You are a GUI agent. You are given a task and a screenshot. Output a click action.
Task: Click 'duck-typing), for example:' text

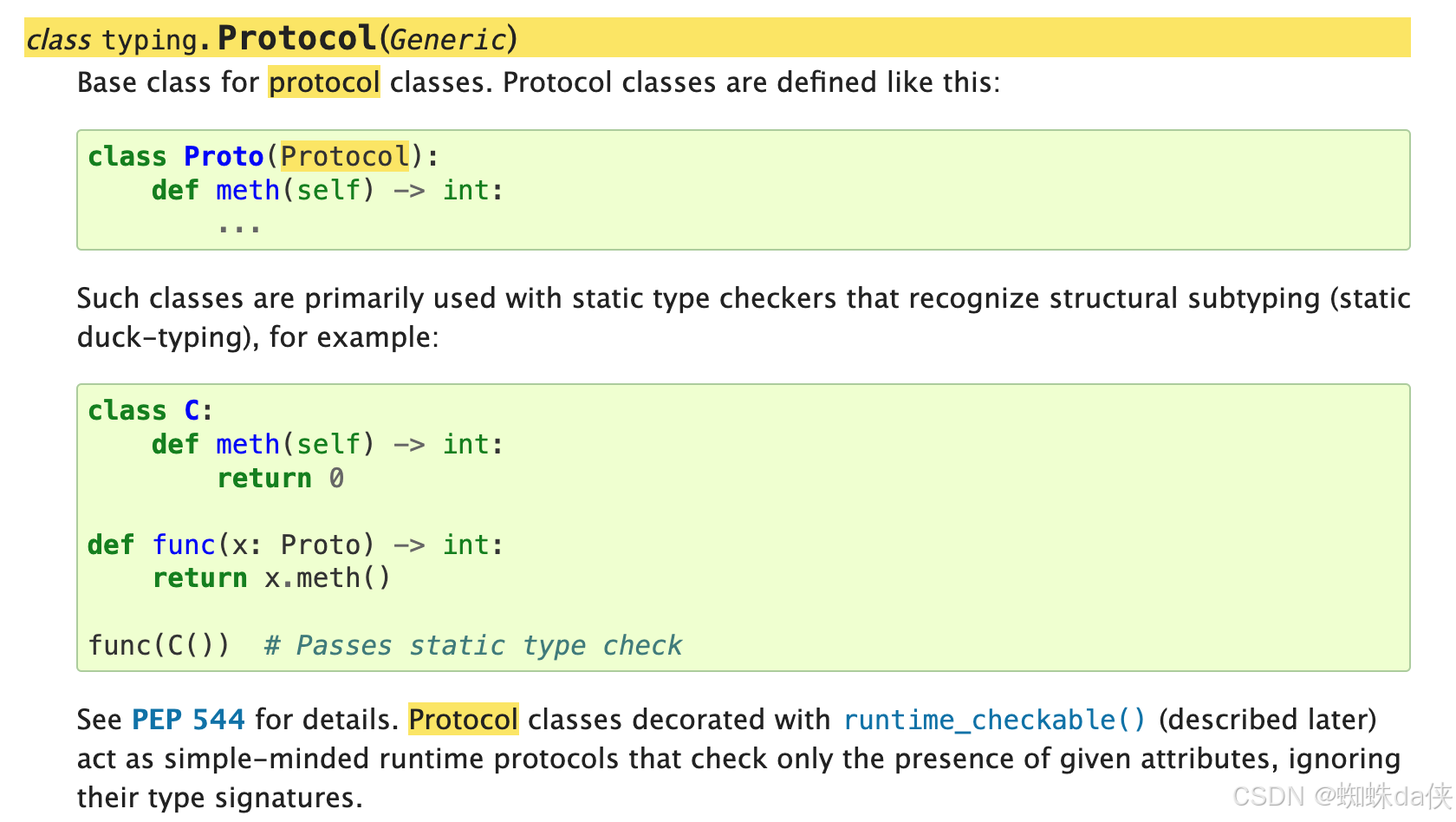258,337
